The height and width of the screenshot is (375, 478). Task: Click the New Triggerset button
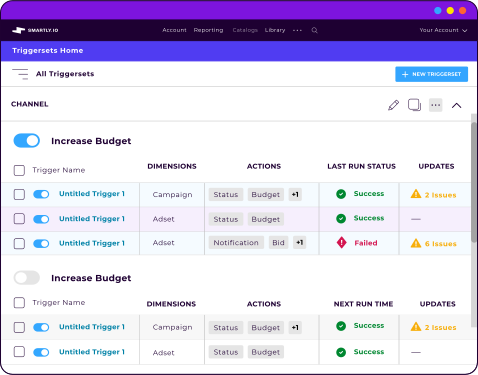[x=432, y=74]
